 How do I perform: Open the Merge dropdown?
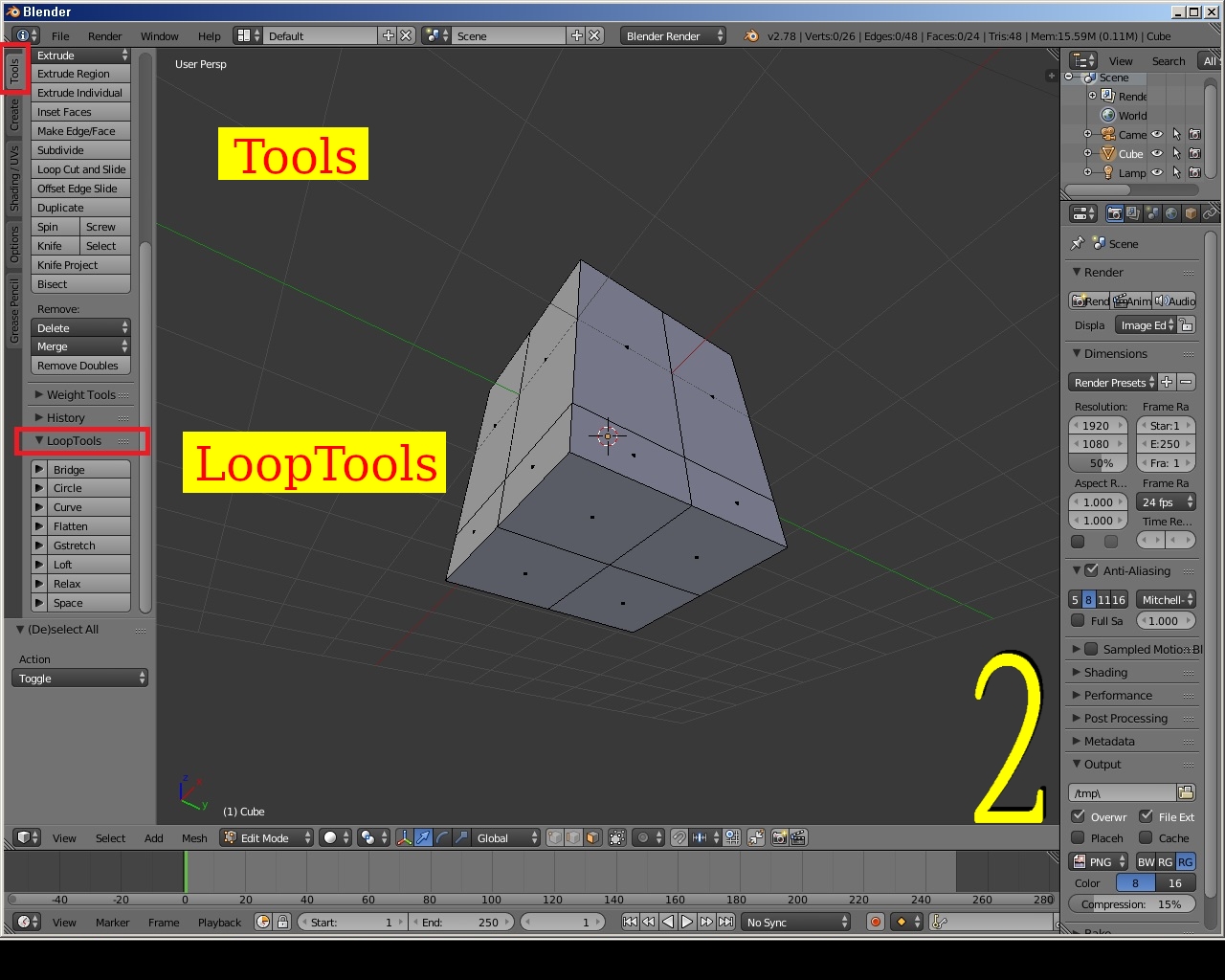tap(81, 346)
